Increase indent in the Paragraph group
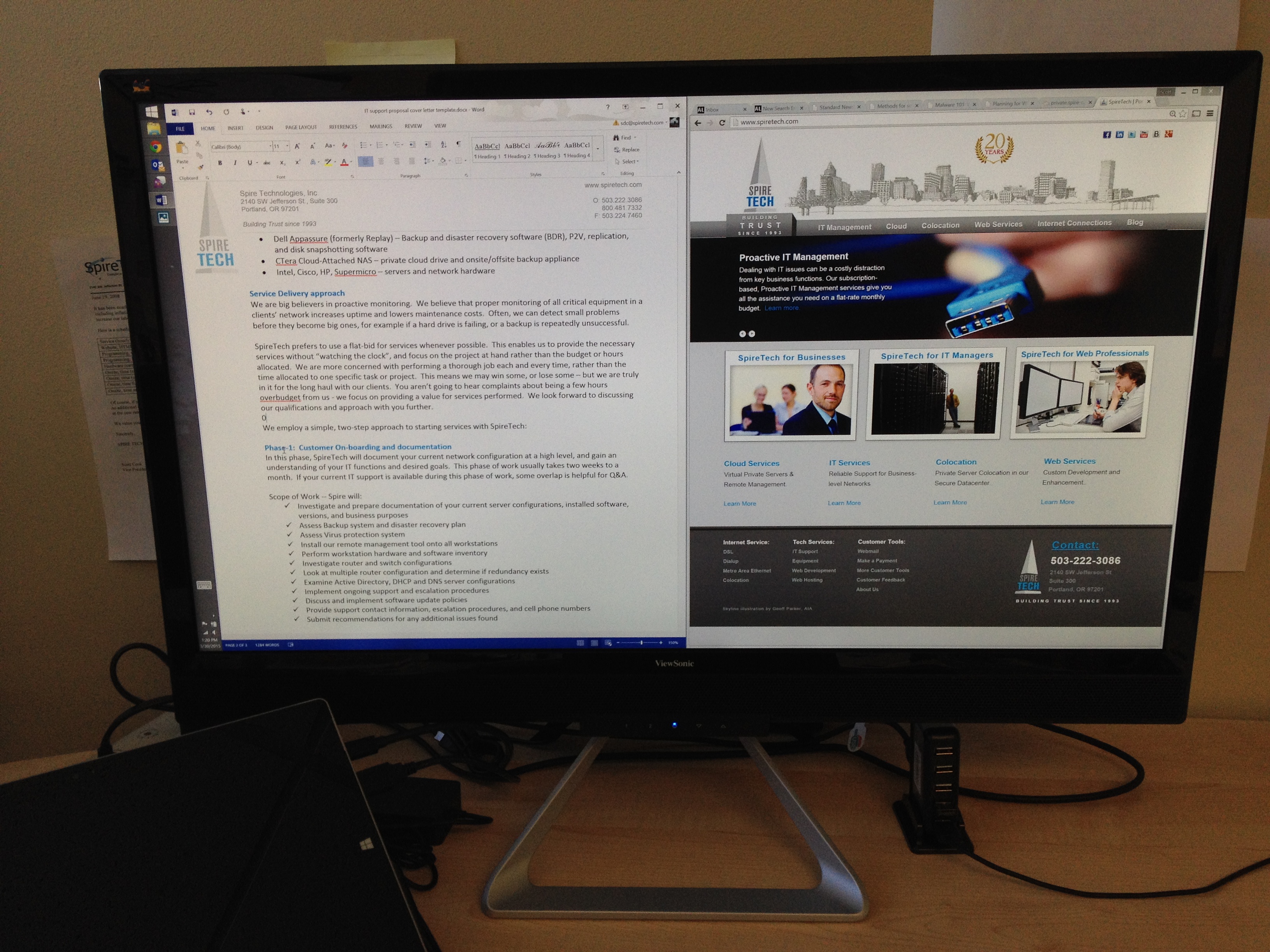Image resolution: width=1270 pixels, height=952 pixels. click(x=428, y=145)
